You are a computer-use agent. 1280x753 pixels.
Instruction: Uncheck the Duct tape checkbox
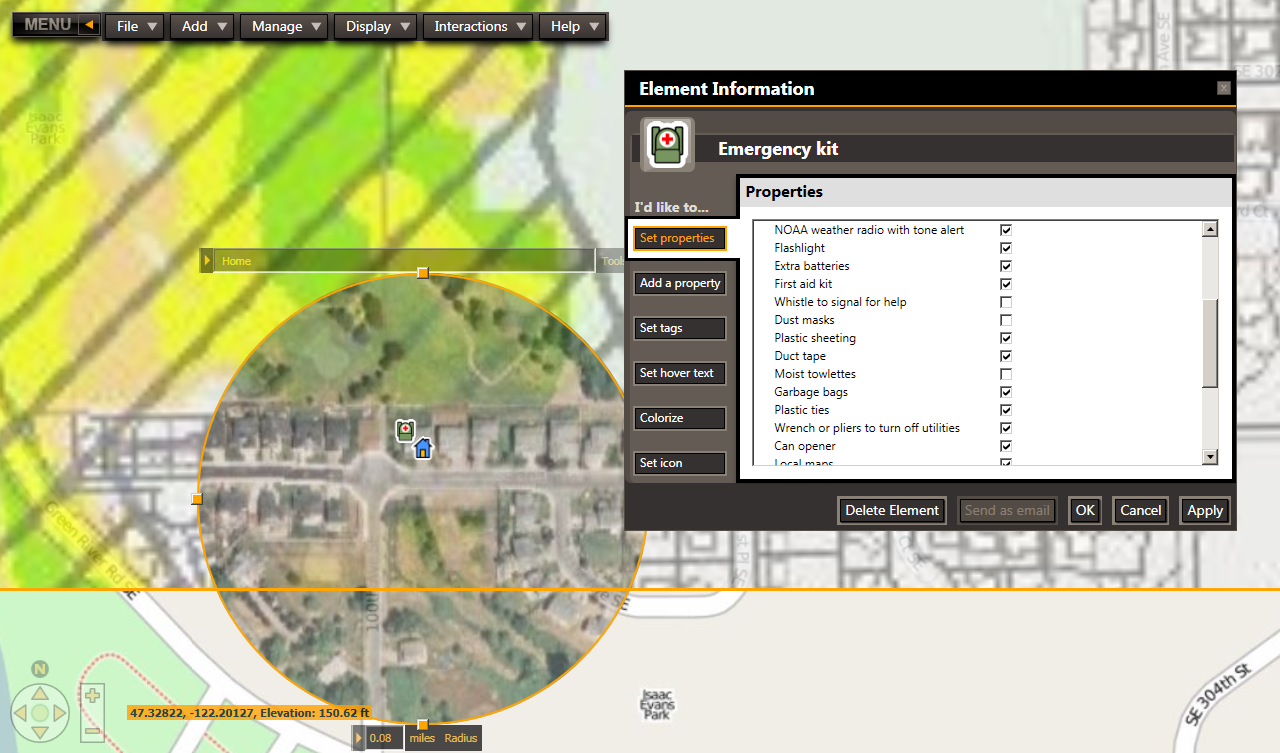point(1006,356)
